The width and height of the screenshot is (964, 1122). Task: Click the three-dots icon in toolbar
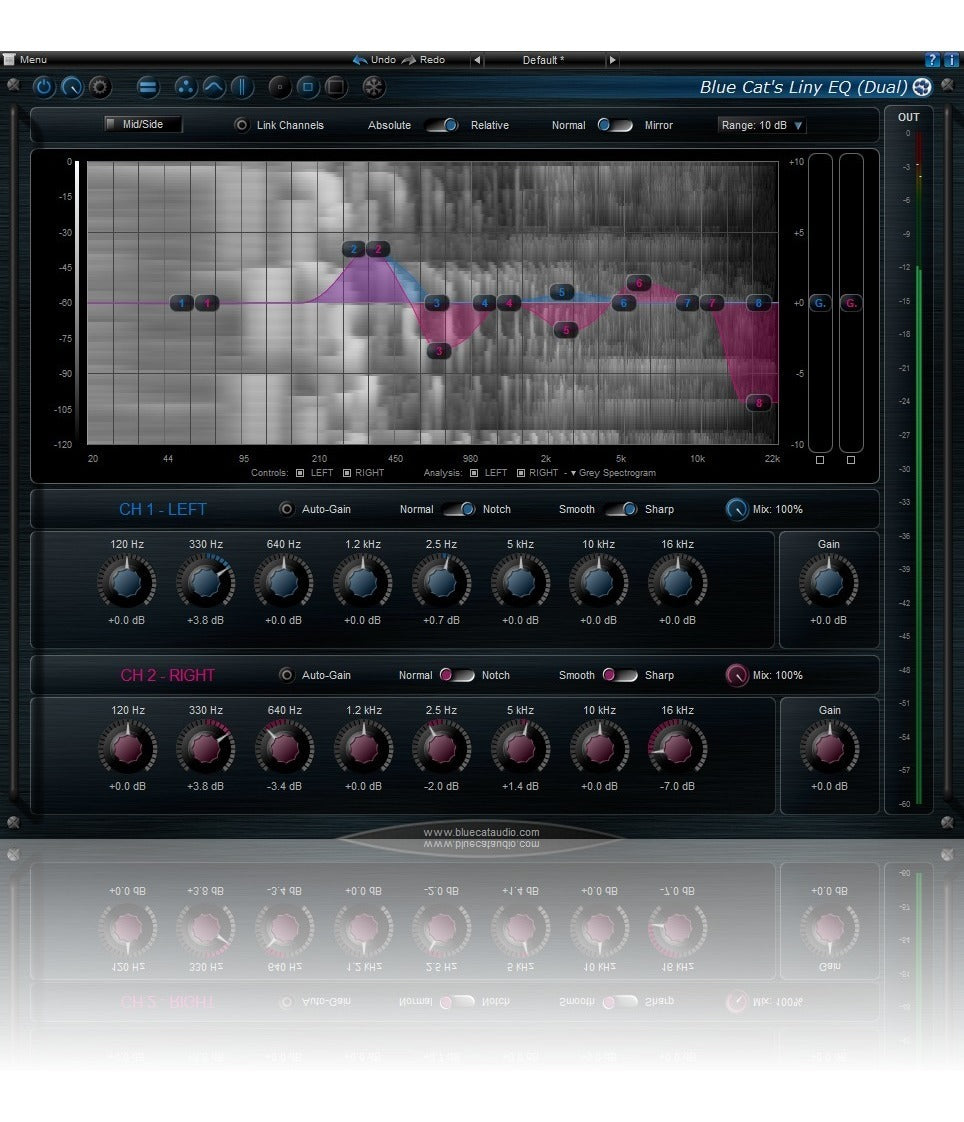(x=186, y=88)
